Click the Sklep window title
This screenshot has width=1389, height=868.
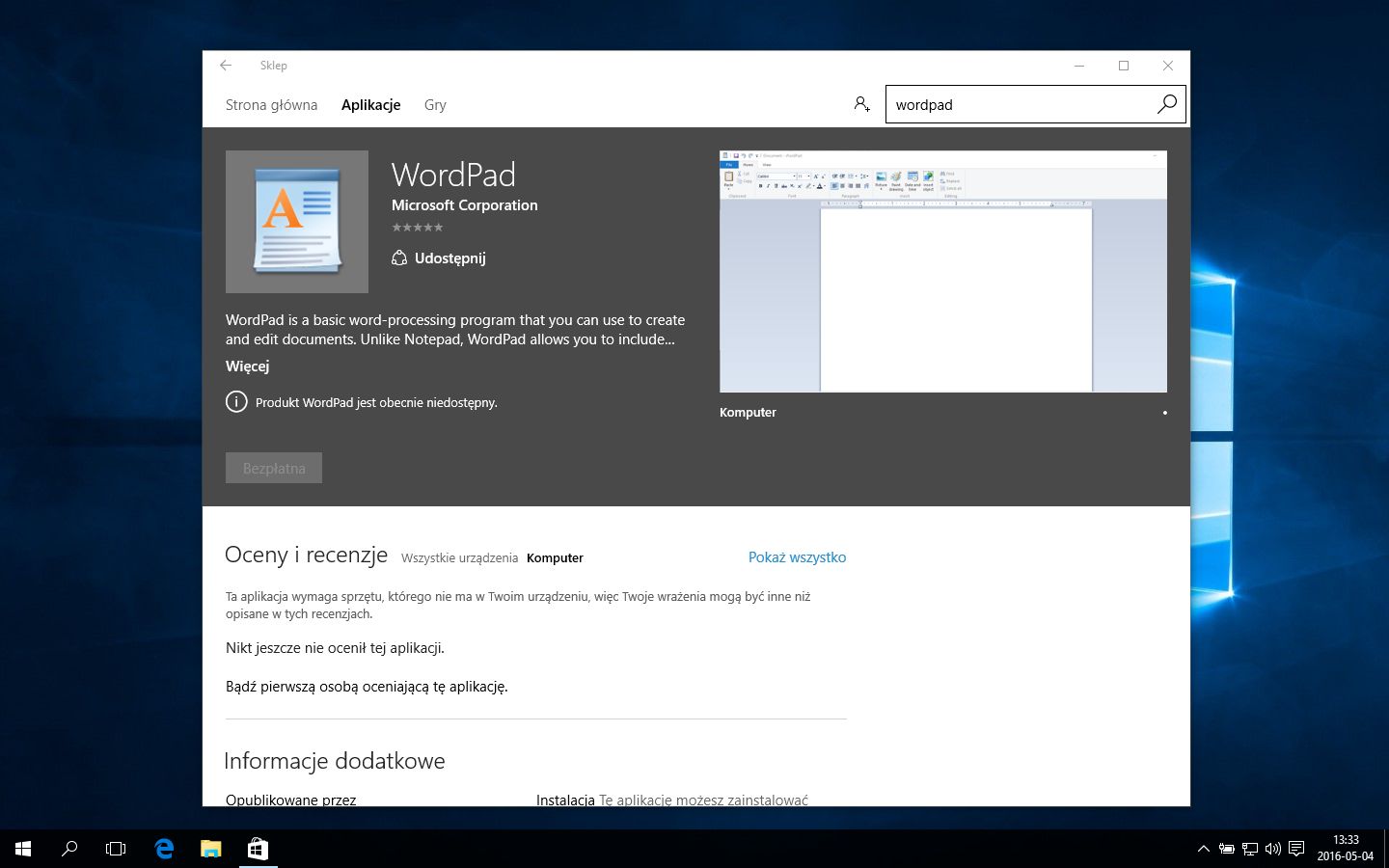pyautogui.click(x=274, y=66)
